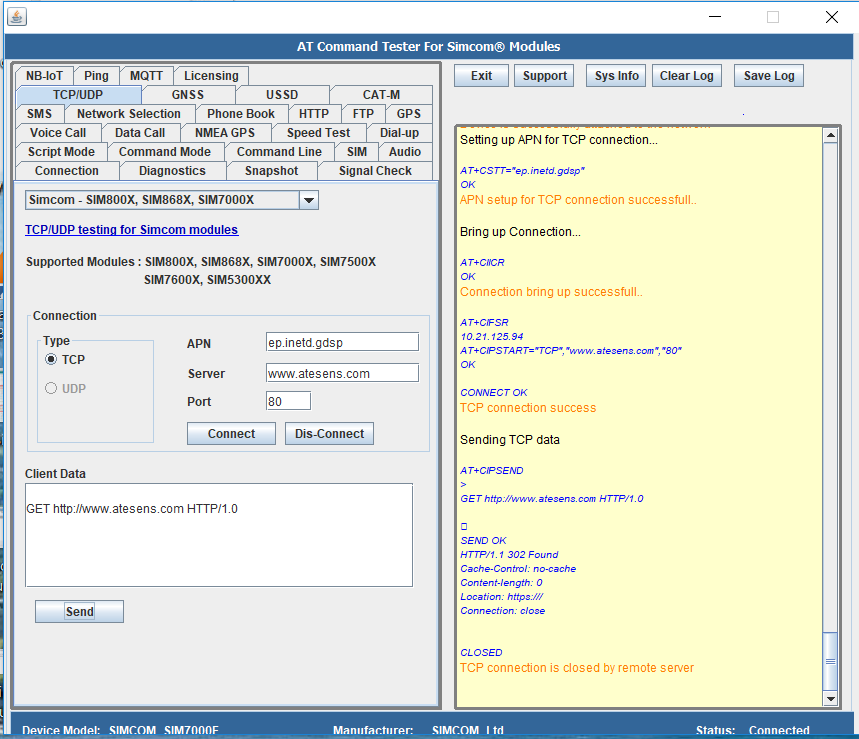The image size is (859, 739).
Task: Select the TCP radio button
Action: (51, 359)
